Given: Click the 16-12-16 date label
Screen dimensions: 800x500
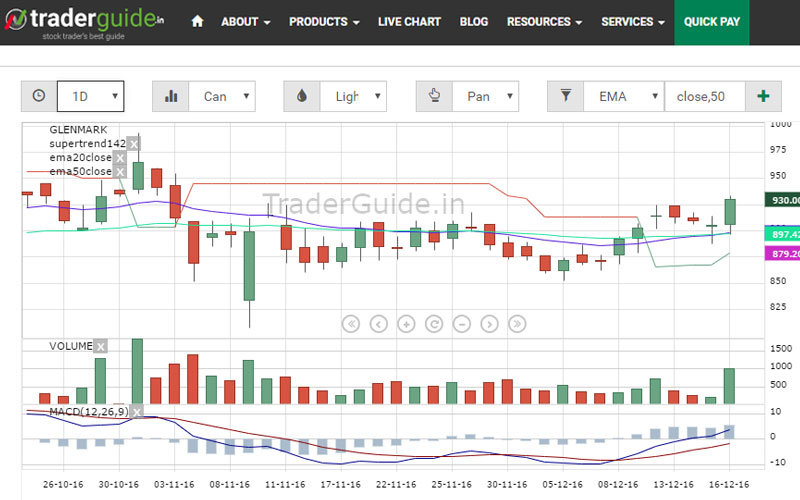Looking at the screenshot, I should pos(729,484).
